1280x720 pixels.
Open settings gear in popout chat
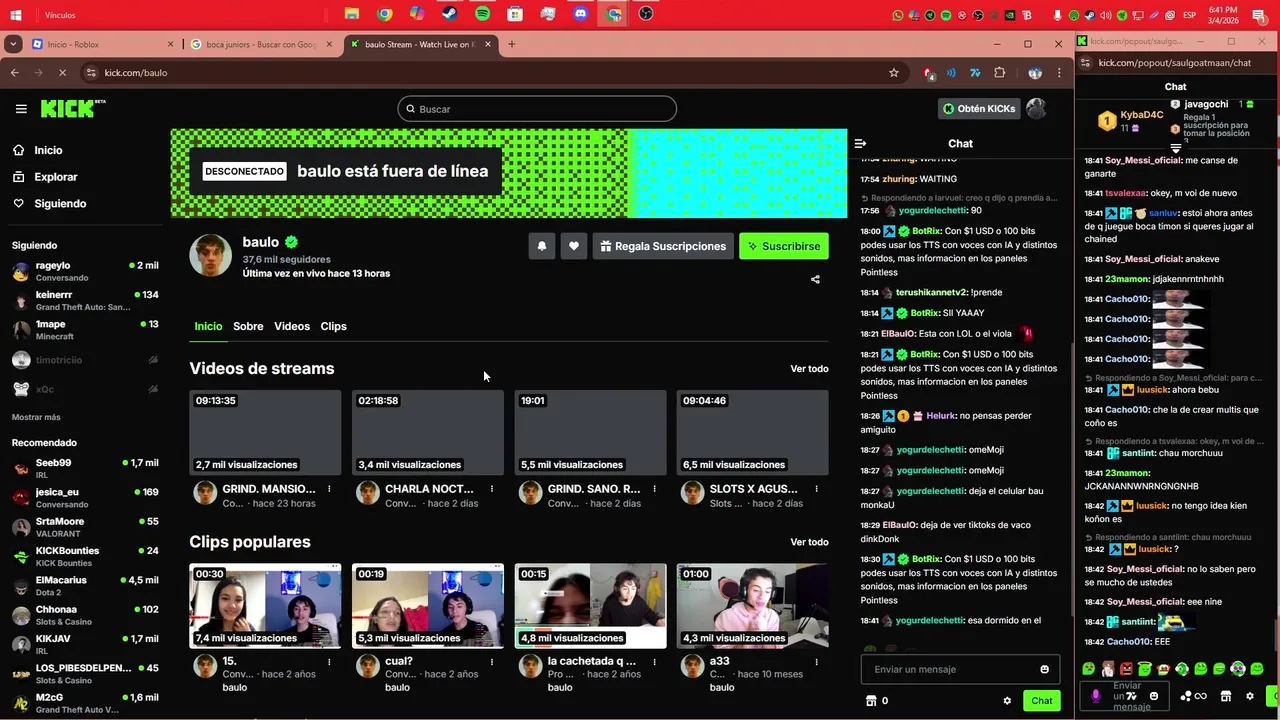click(x=1249, y=696)
